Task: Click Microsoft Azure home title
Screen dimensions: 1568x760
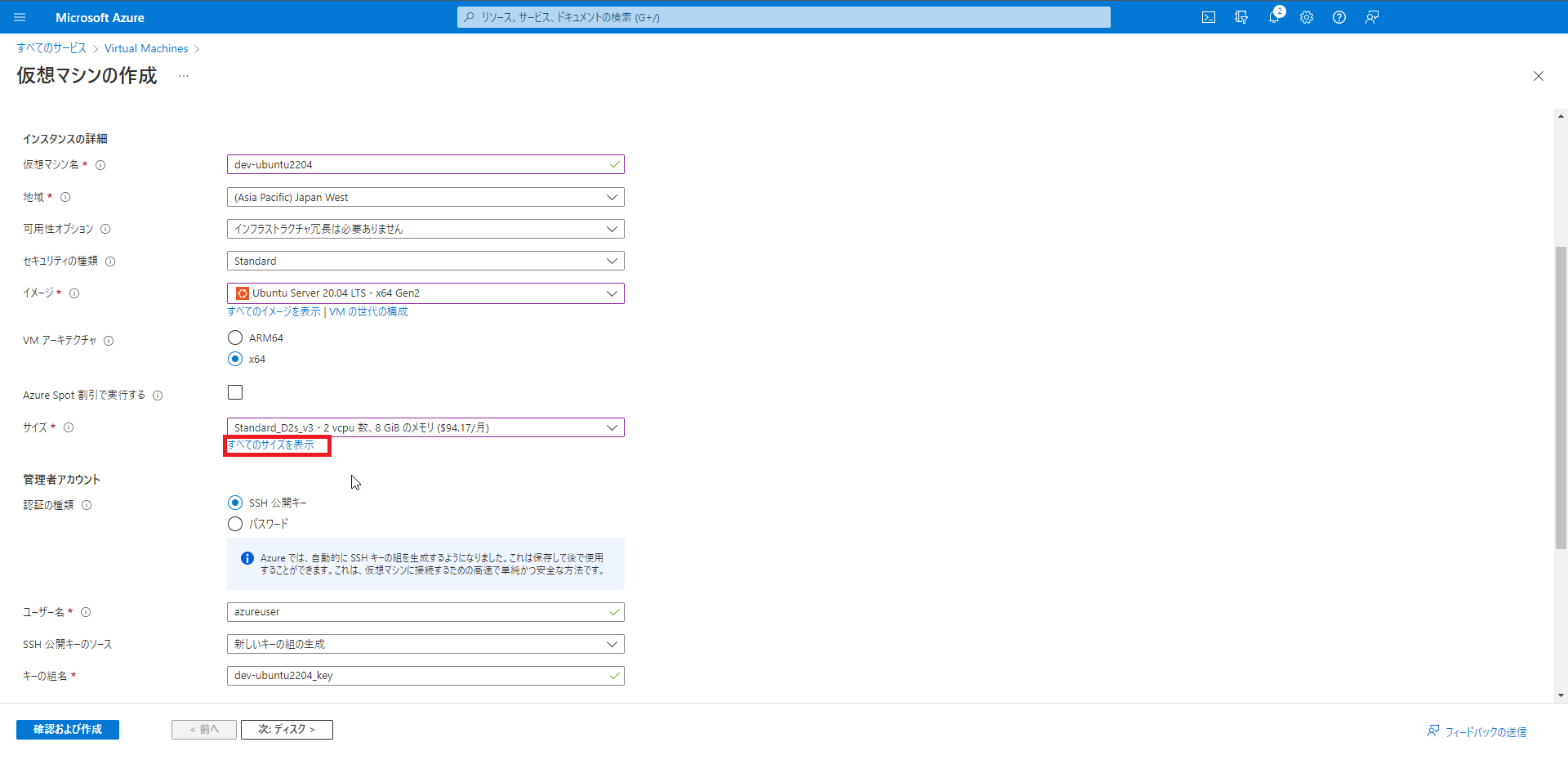Action: (100, 17)
